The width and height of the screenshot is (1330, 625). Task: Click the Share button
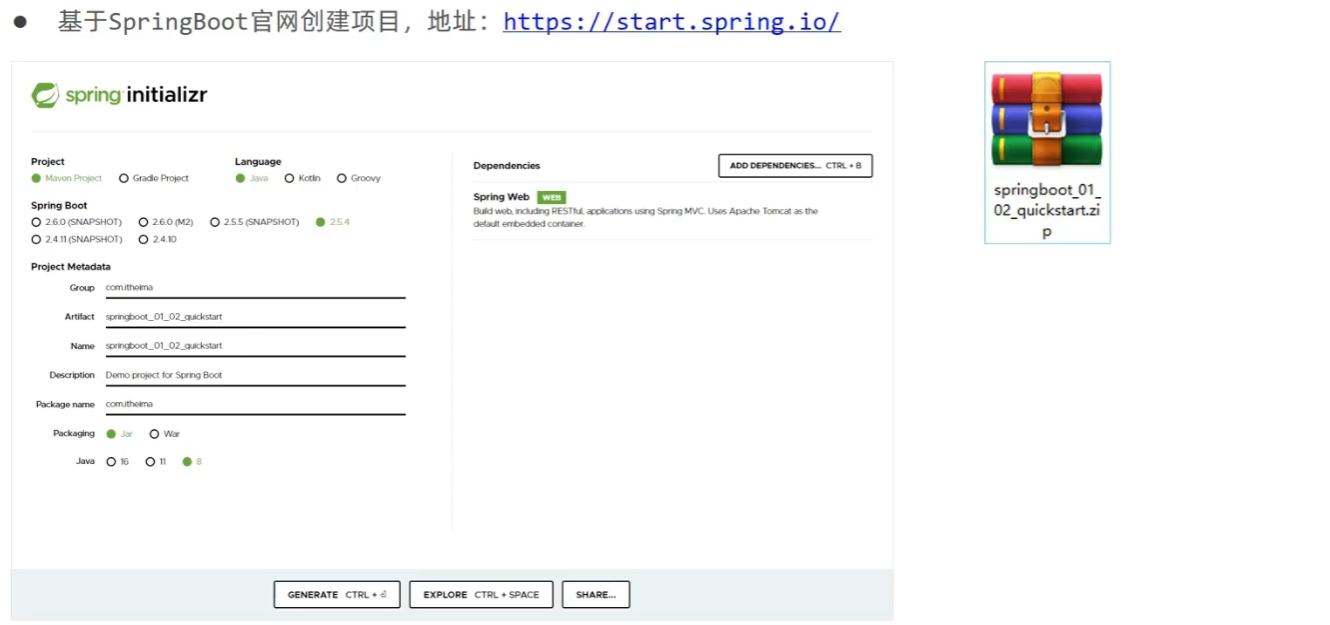[596, 594]
